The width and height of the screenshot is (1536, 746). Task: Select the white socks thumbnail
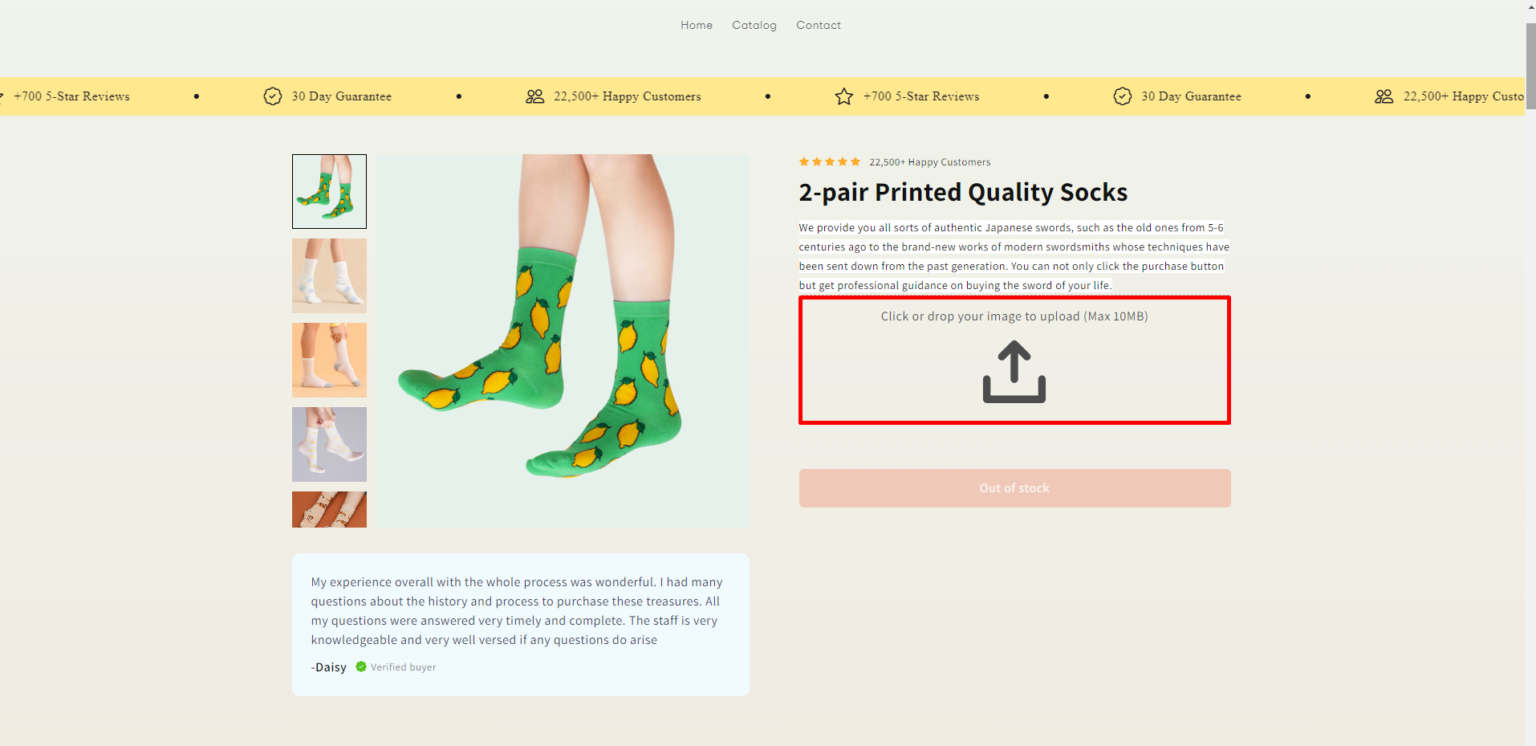coord(329,275)
